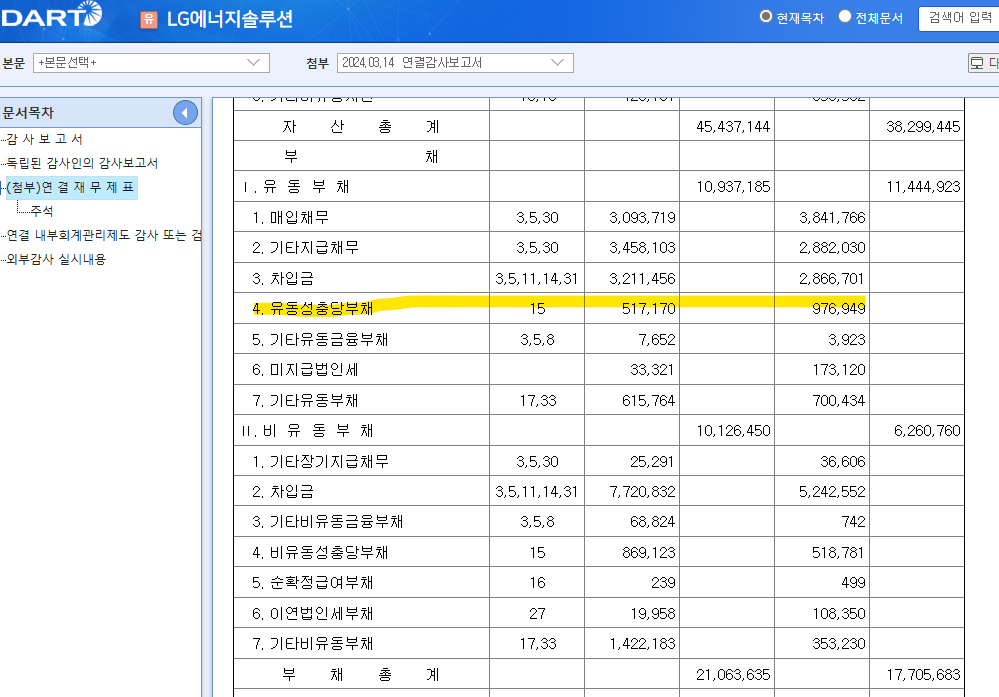Click the 5. 순확정급여부채 row label
This screenshot has width=999, height=697.
[313, 582]
